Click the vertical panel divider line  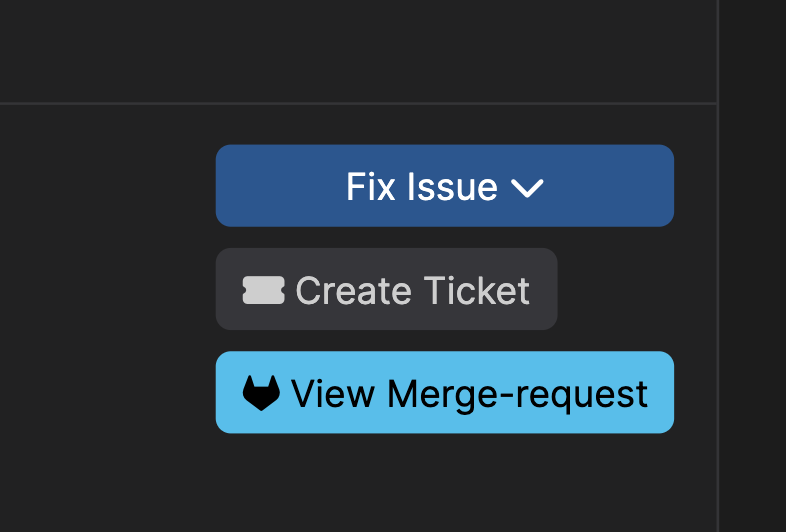(718, 266)
